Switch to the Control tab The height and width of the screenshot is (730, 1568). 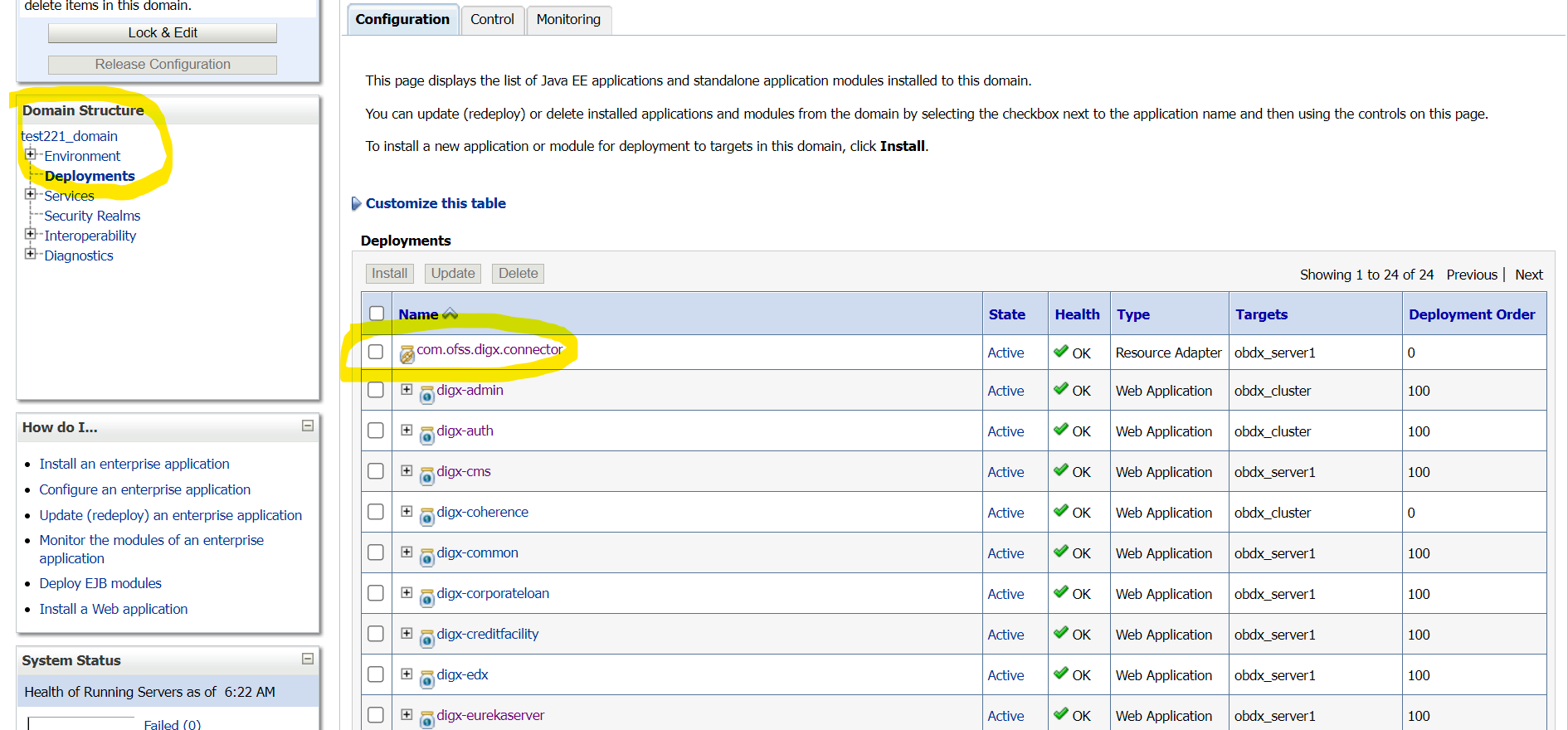pyautogui.click(x=492, y=19)
